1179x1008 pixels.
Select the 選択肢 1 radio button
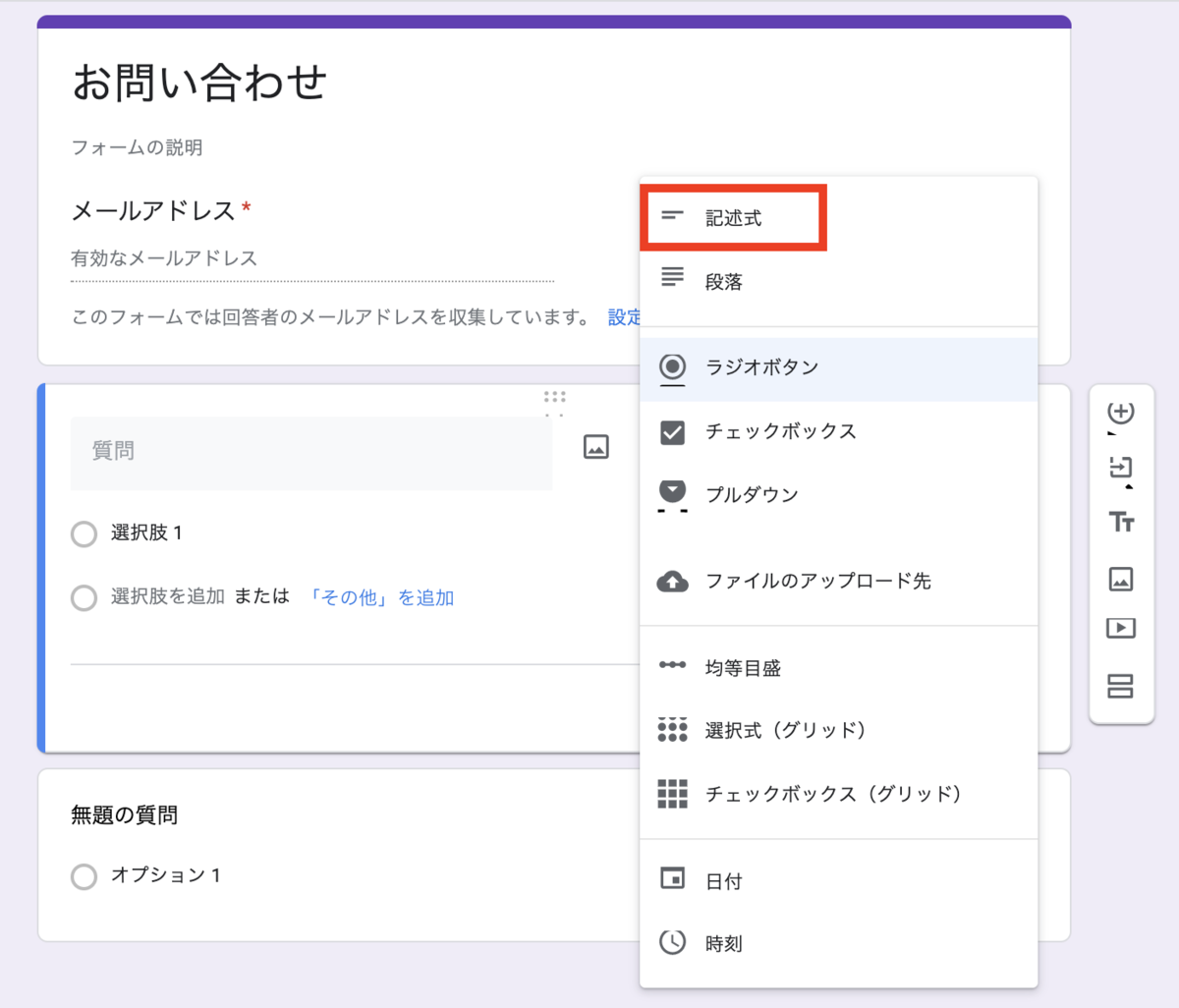pyautogui.click(x=84, y=533)
